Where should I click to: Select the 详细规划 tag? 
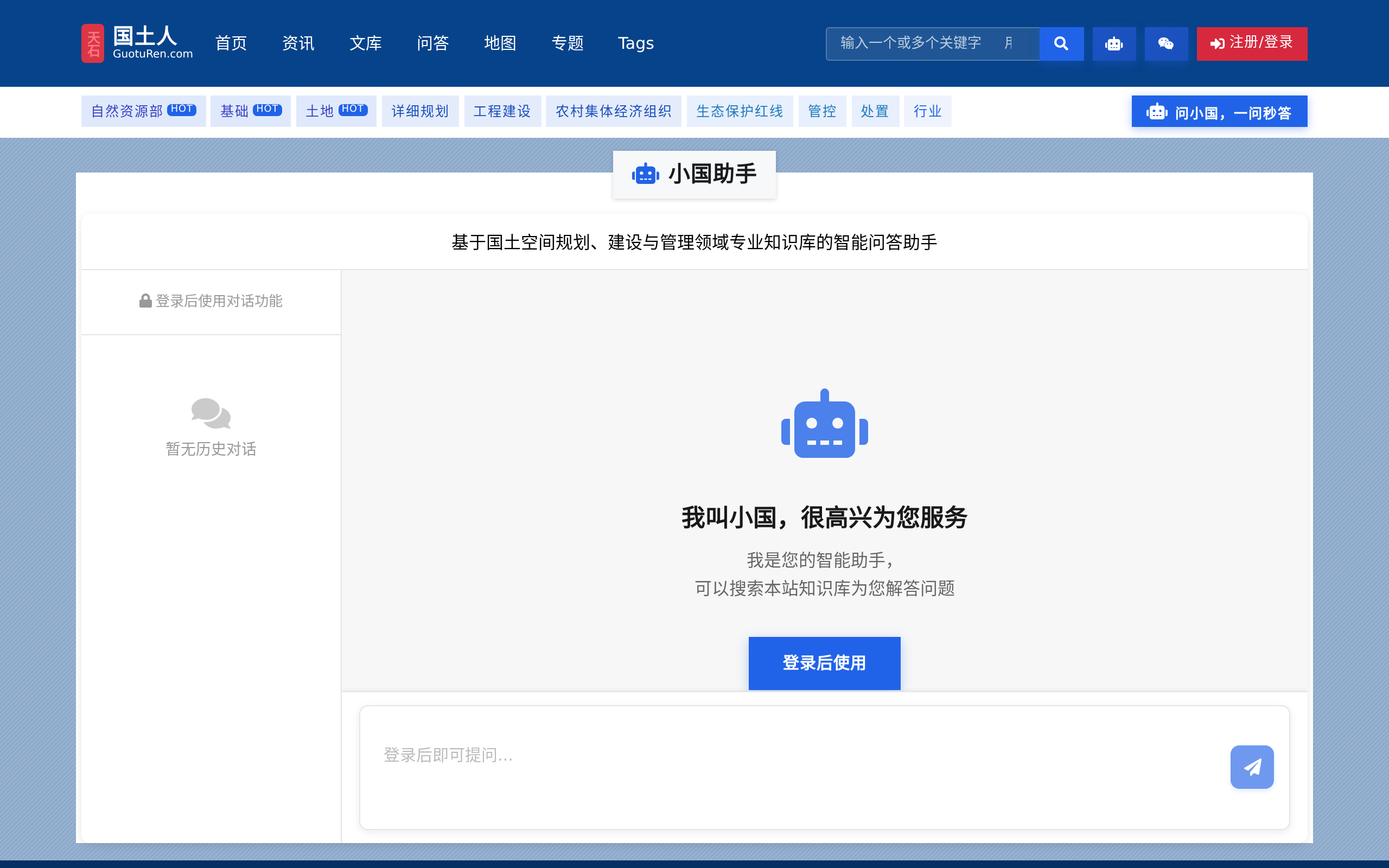point(419,111)
